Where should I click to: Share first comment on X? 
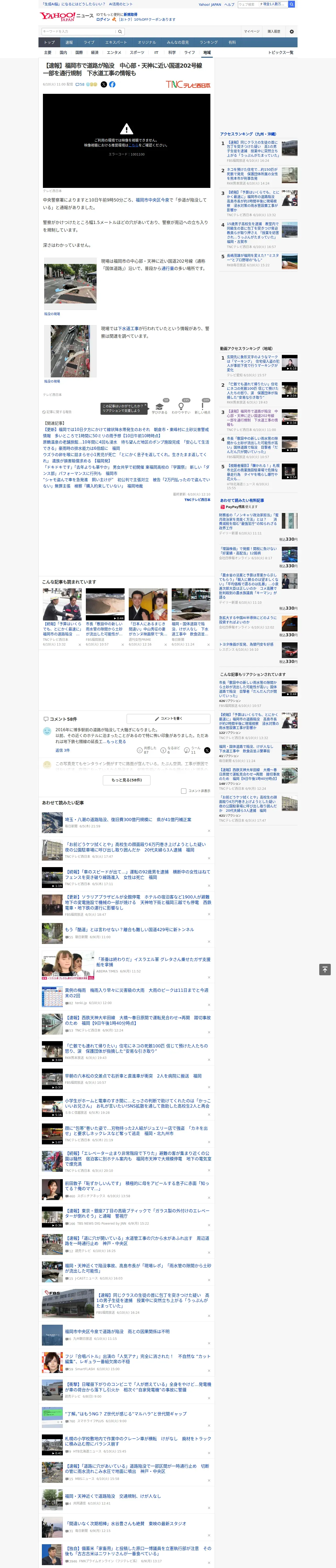coord(207,751)
